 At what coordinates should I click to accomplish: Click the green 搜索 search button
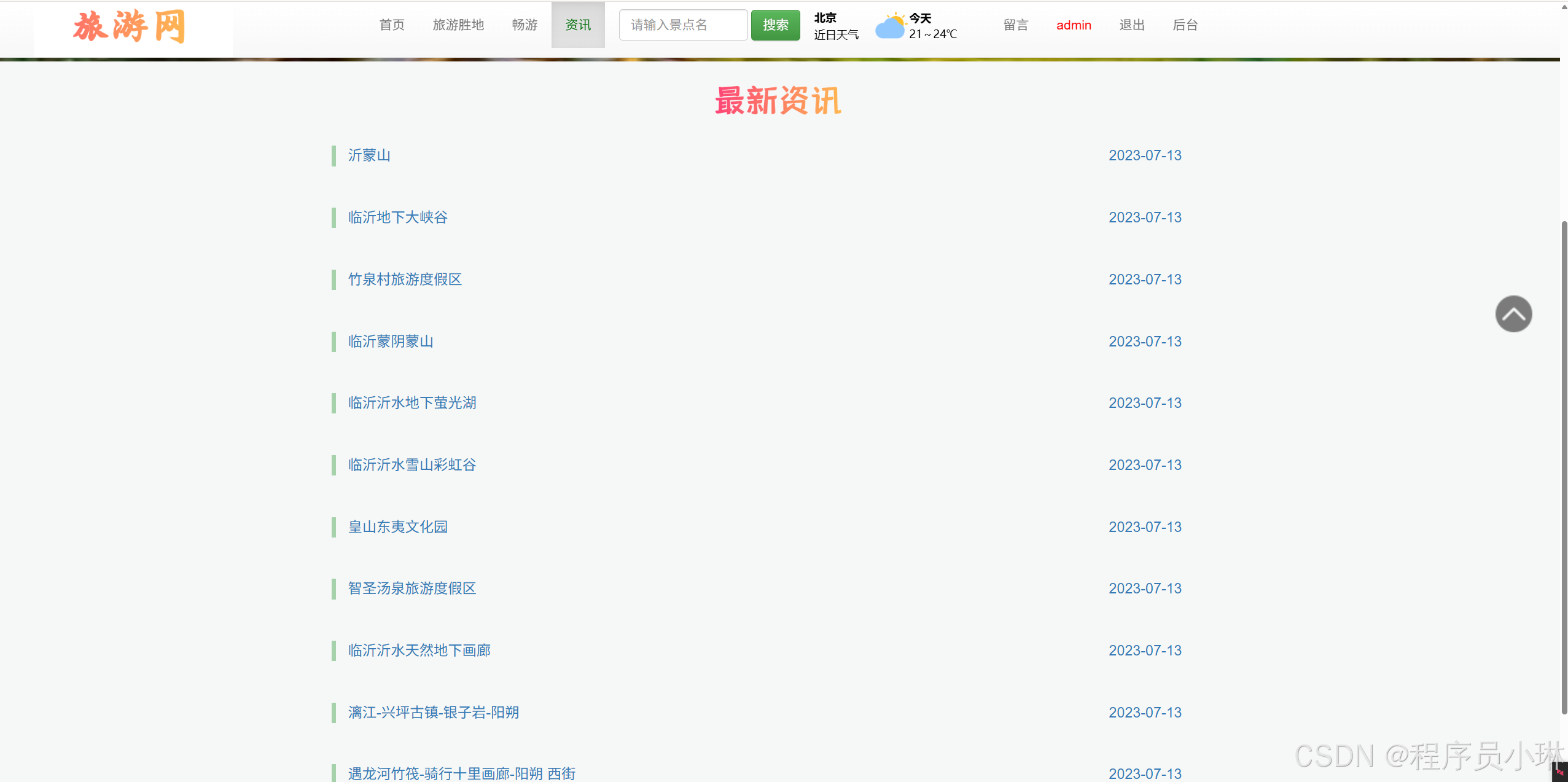(x=774, y=25)
